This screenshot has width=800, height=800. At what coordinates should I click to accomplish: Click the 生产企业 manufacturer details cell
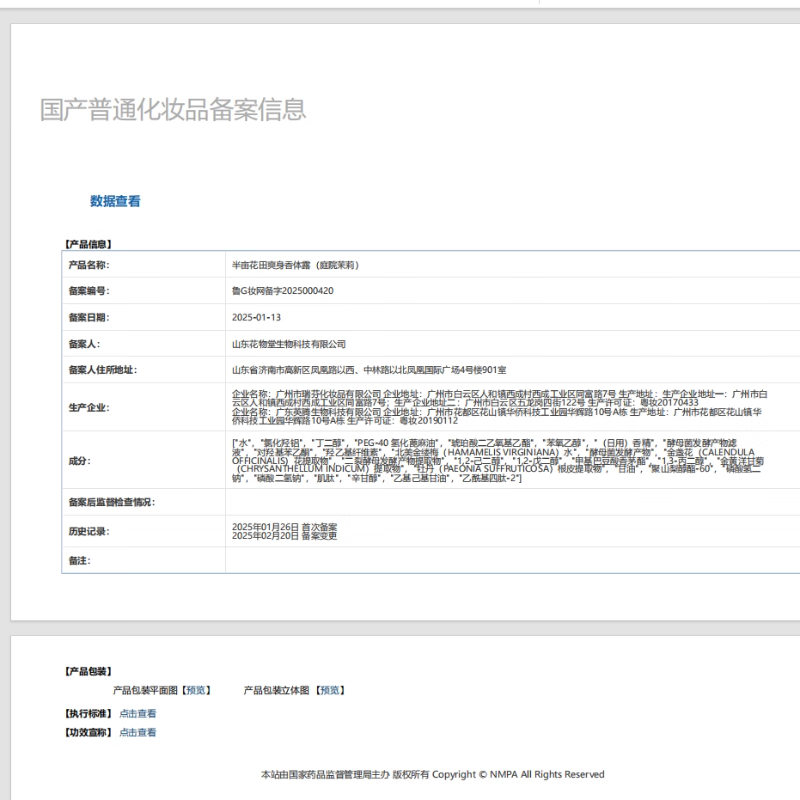point(500,407)
